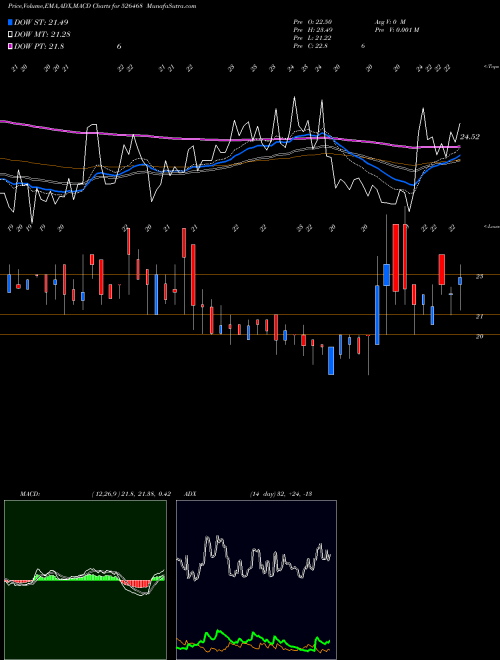Click the 'MACD:' panel heading

click(x=30, y=494)
